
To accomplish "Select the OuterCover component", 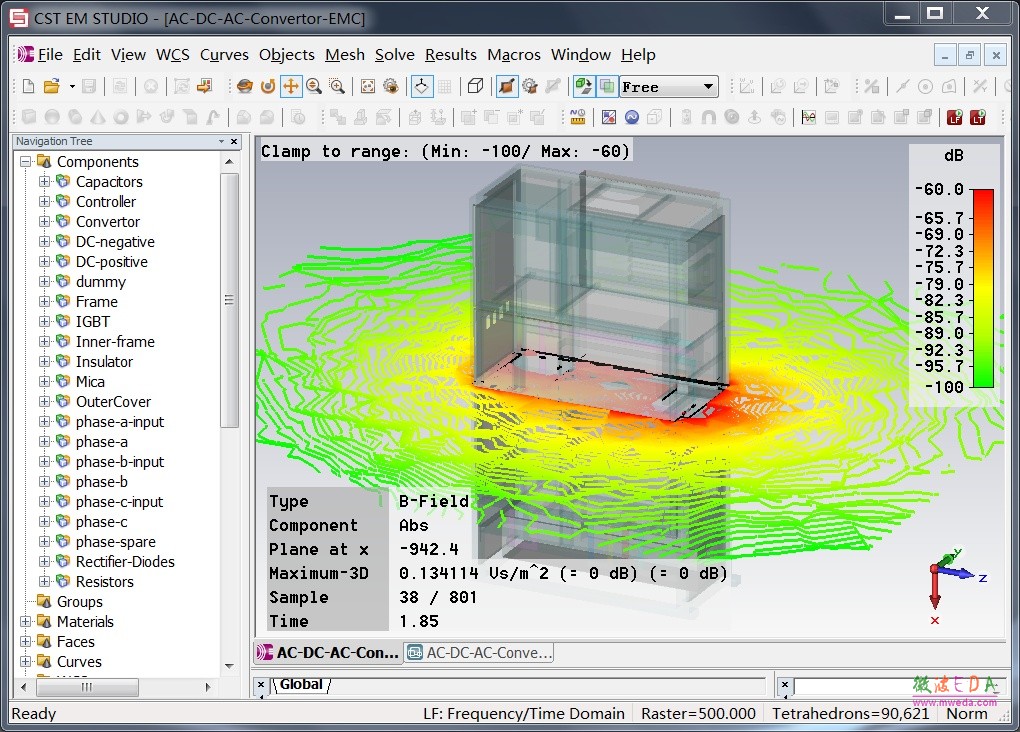I will 113,402.
